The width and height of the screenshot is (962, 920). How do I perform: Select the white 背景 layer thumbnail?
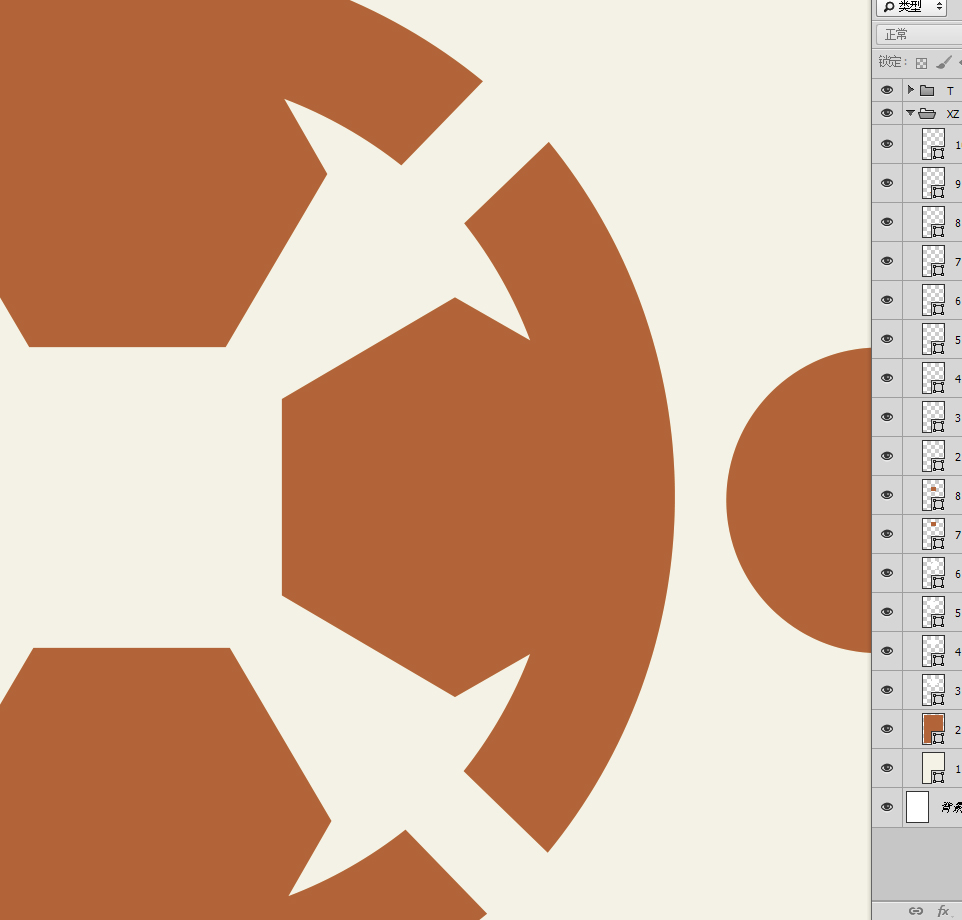[x=917, y=807]
